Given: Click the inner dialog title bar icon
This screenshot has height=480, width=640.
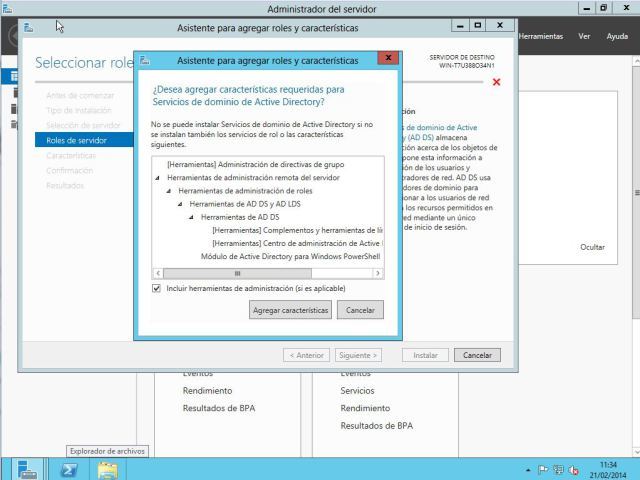Looking at the screenshot, I should (144, 60).
